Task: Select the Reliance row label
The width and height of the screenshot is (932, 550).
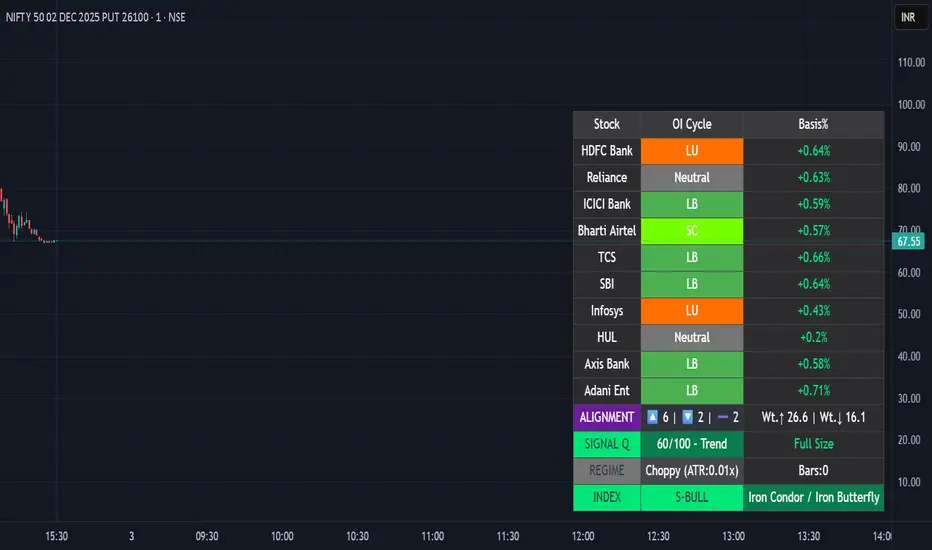Action: click(x=607, y=177)
